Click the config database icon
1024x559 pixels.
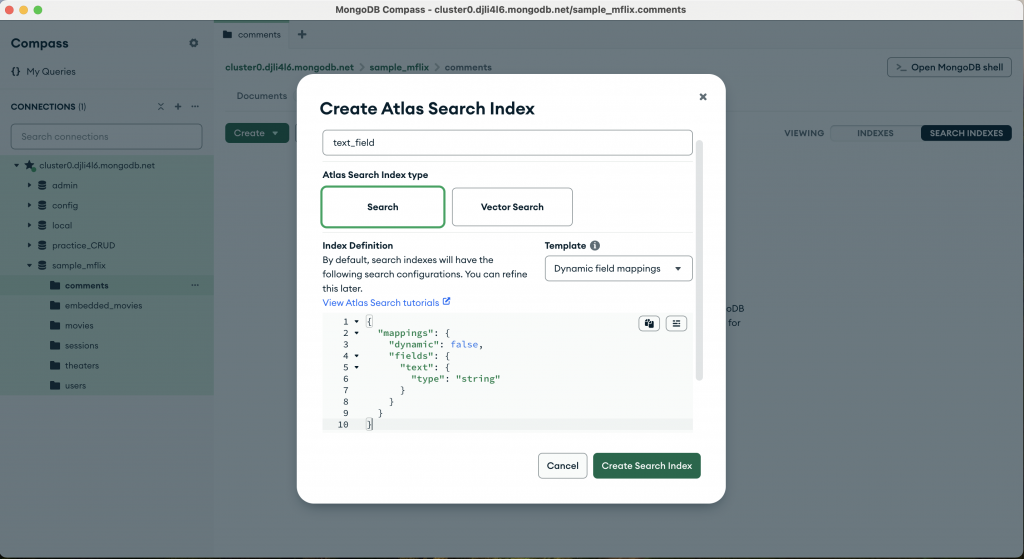tap(42, 205)
